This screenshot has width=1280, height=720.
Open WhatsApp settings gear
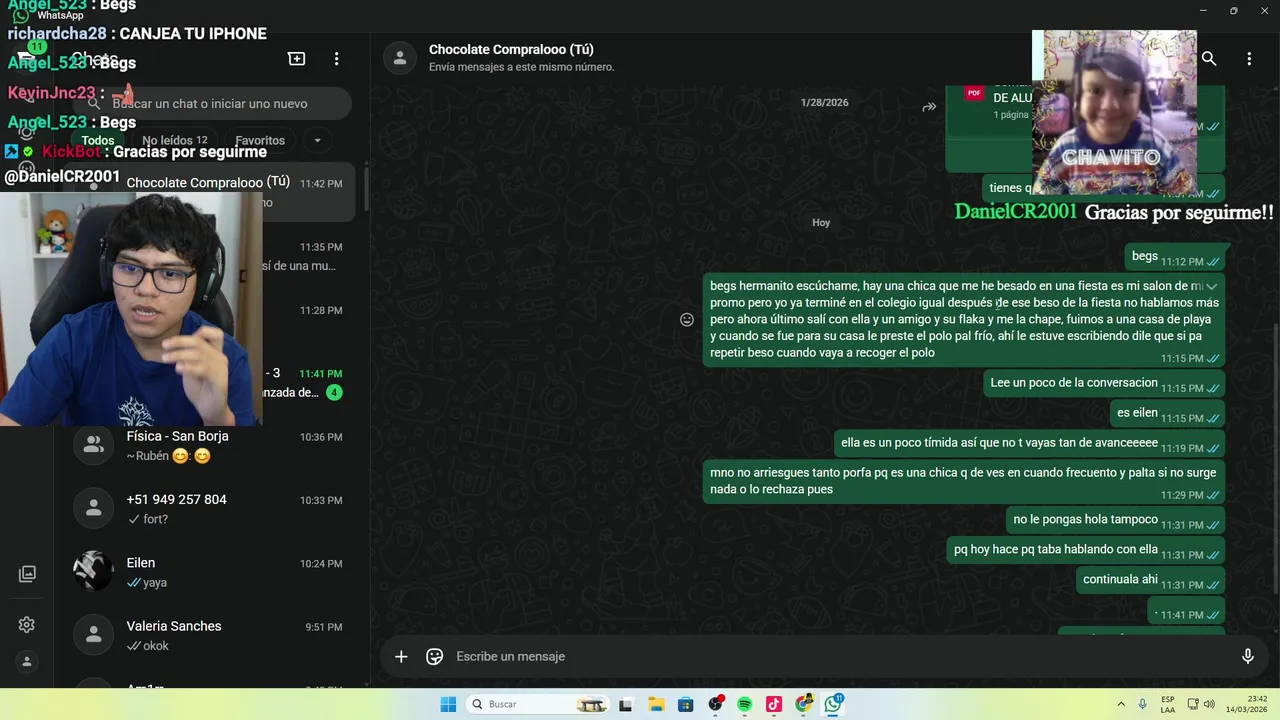[x=27, y=625]
